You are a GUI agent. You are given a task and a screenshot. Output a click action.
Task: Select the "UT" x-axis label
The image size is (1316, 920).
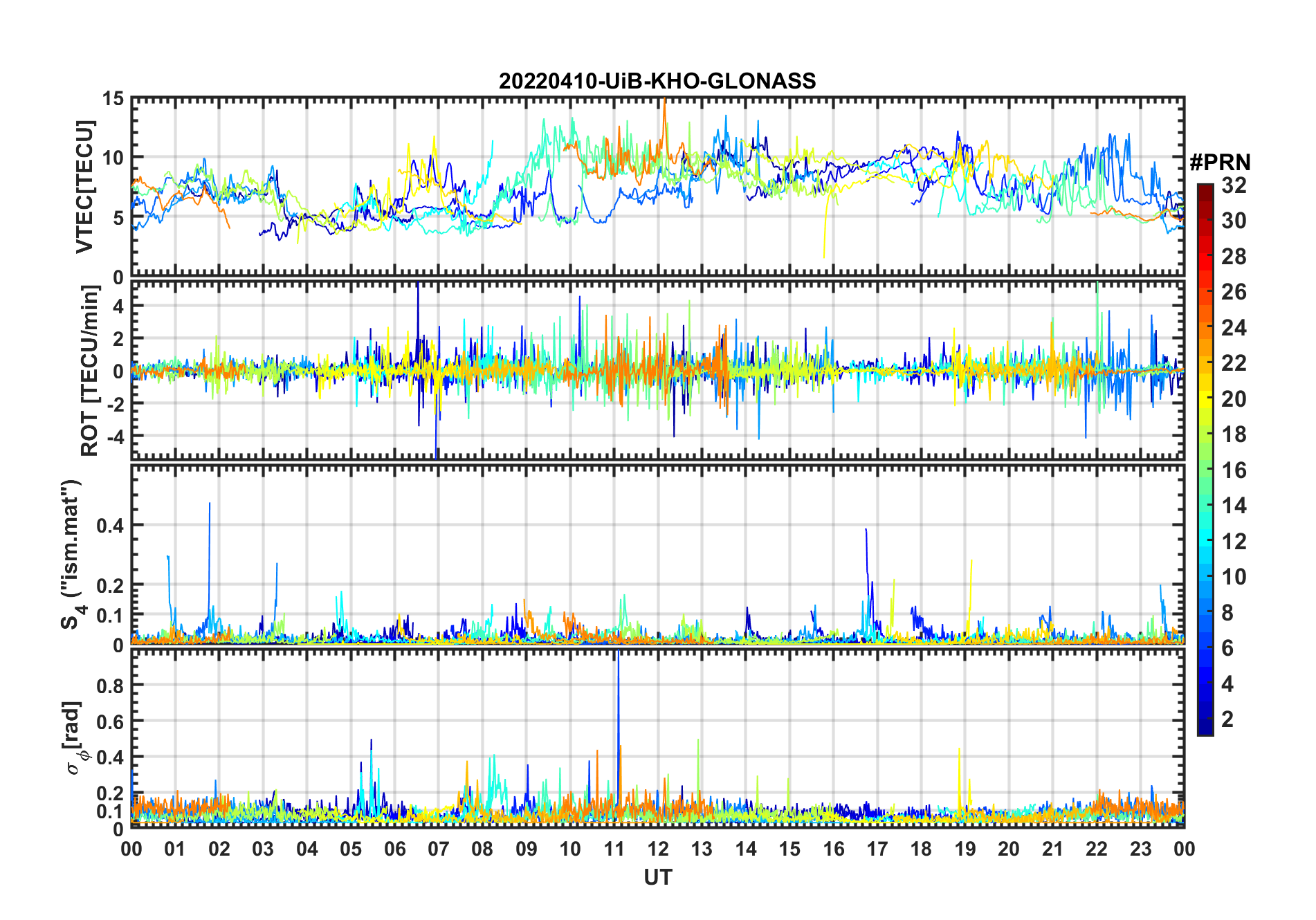pos(657,878)
